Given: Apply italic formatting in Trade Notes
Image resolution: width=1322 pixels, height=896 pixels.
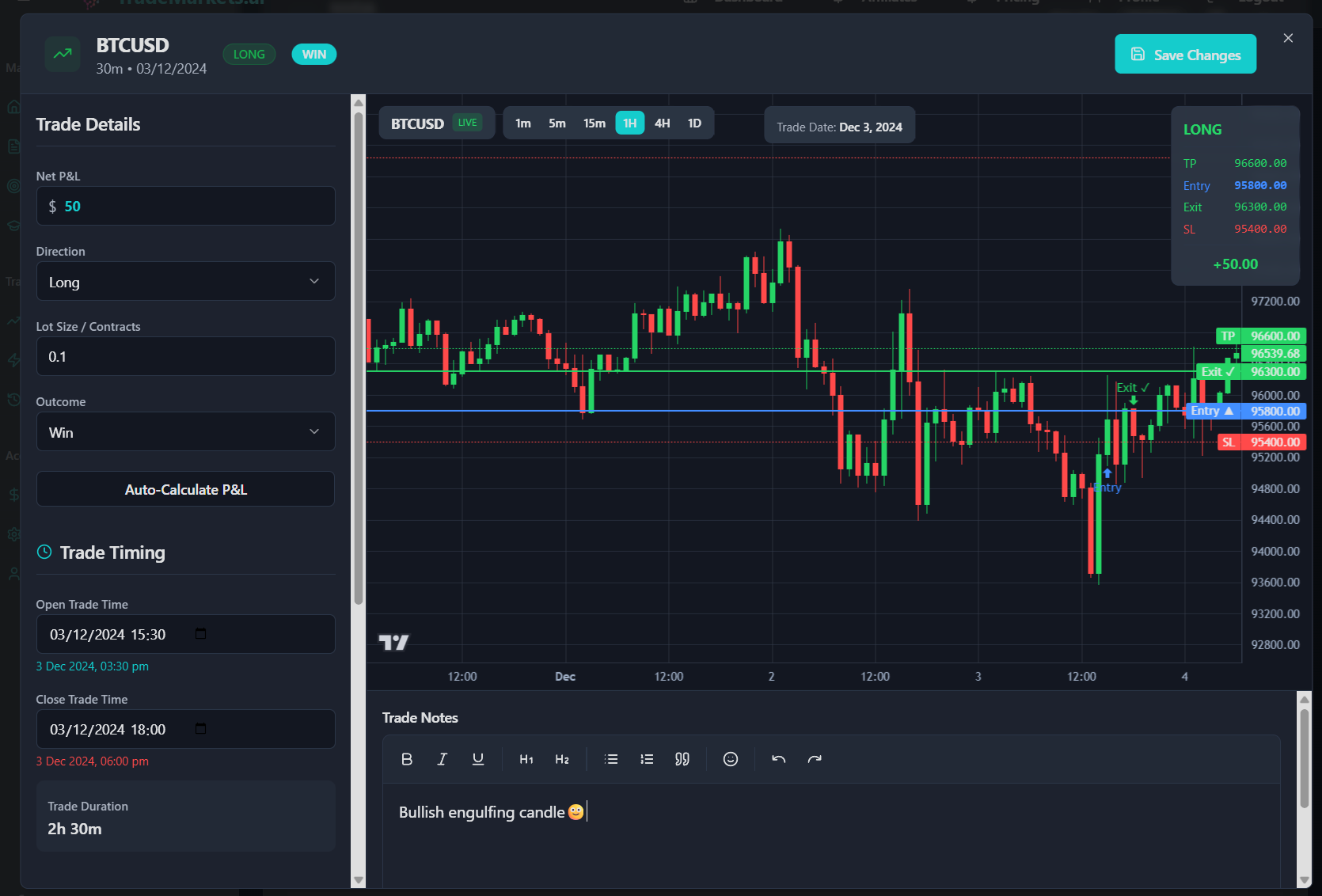Looking at the screenshot, I should (443, 758).
